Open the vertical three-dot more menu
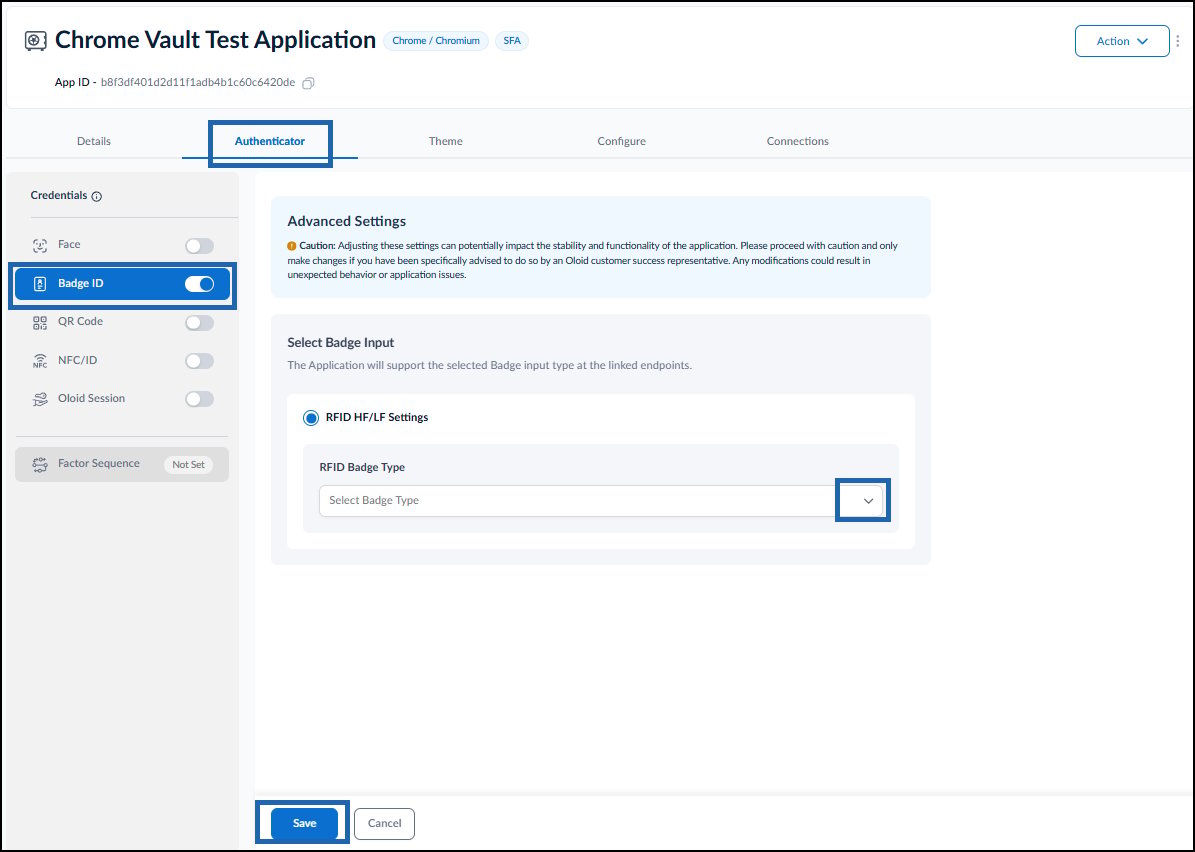1195x852 pixels. [1178, 41]
